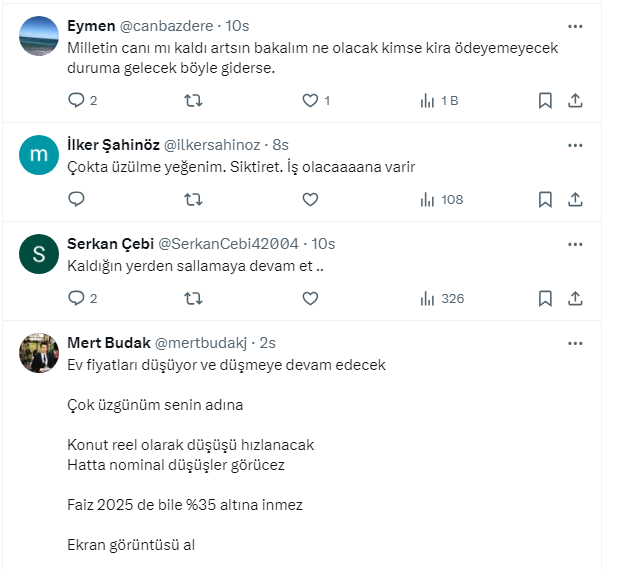This screenshot has height=569, width=627.
Task: Open more options on Mert Budak's tweet
Action: 575,343
